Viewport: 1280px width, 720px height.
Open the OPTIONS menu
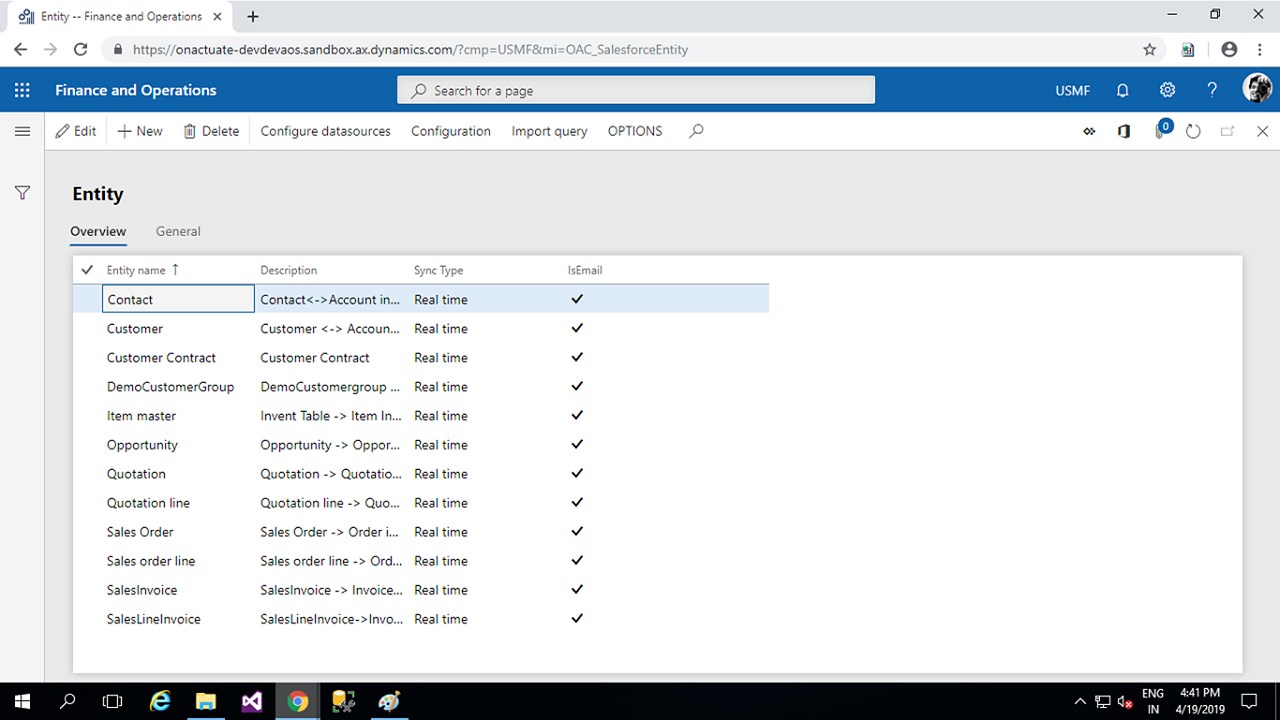click(x=634, y=131)
